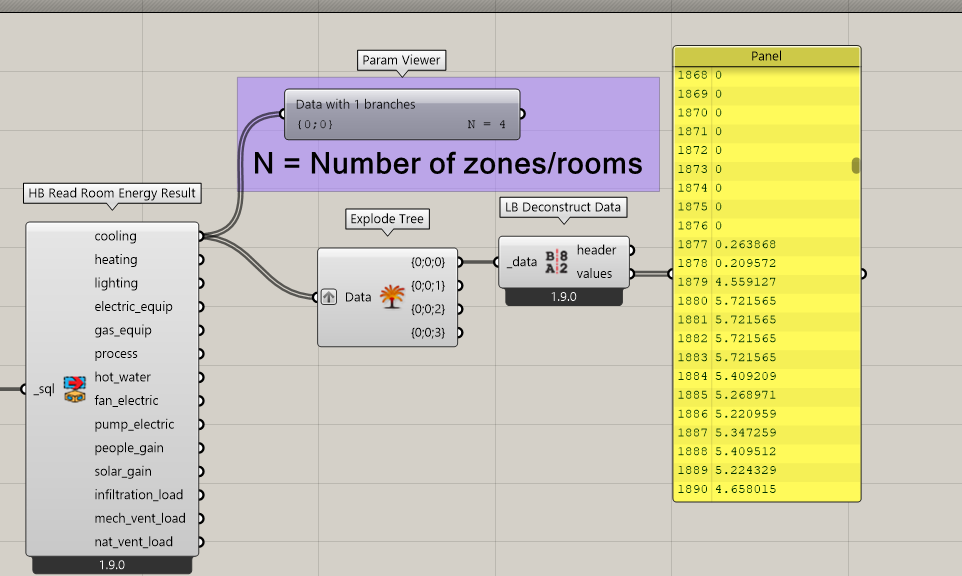
Task: Select the Param Viewer component
Action: pyautogui.click(x=402, y=114)
